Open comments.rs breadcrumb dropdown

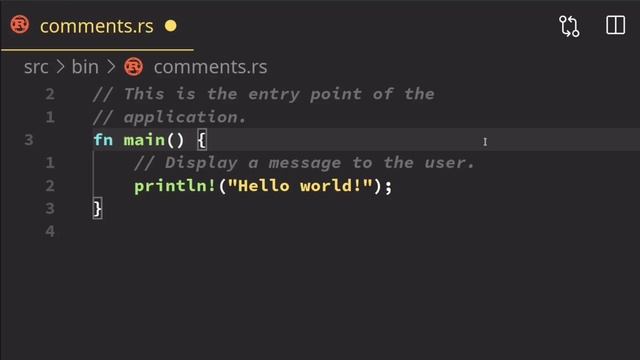pos(211,67)
